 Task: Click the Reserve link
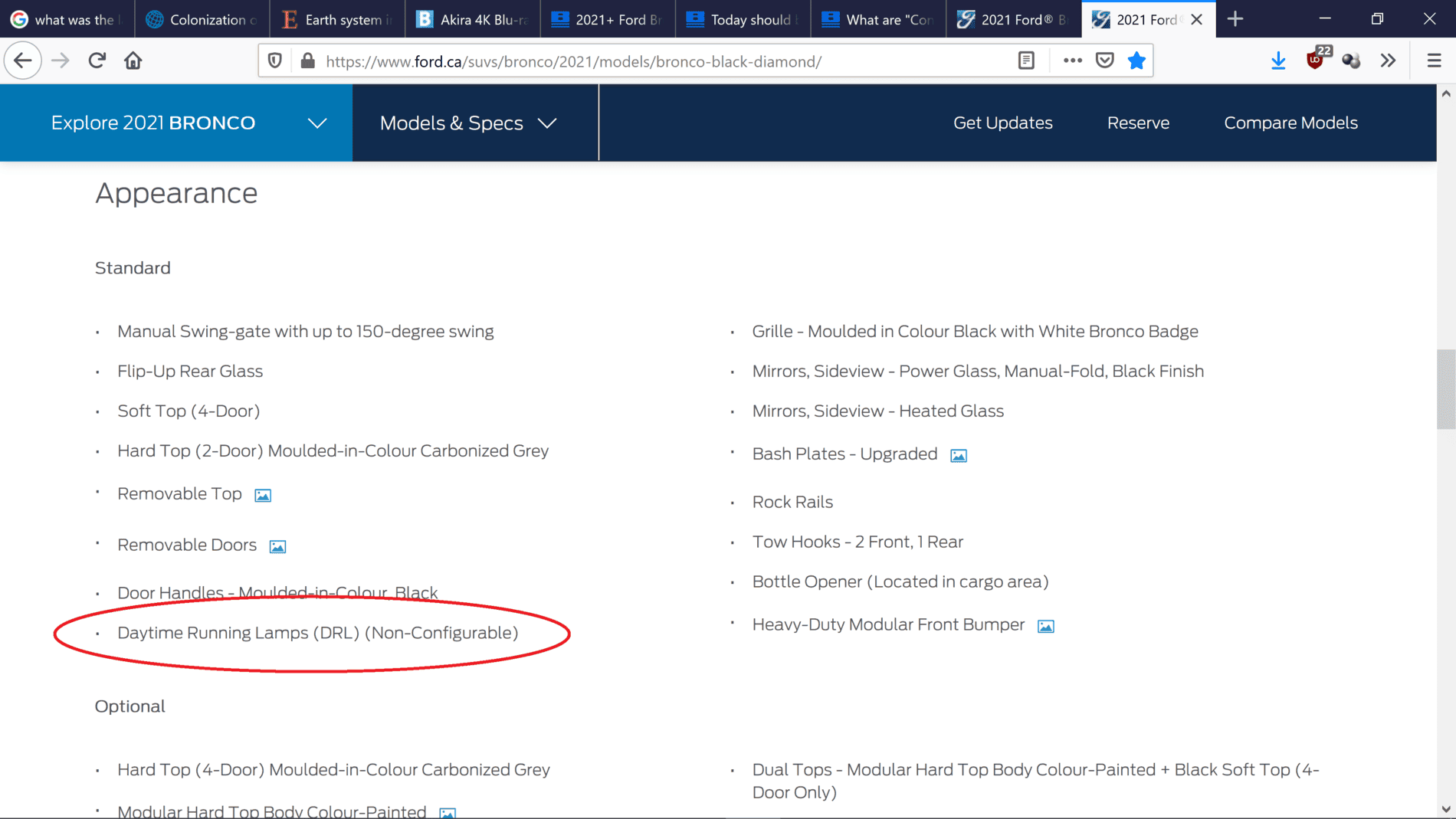coord(1138,123)
